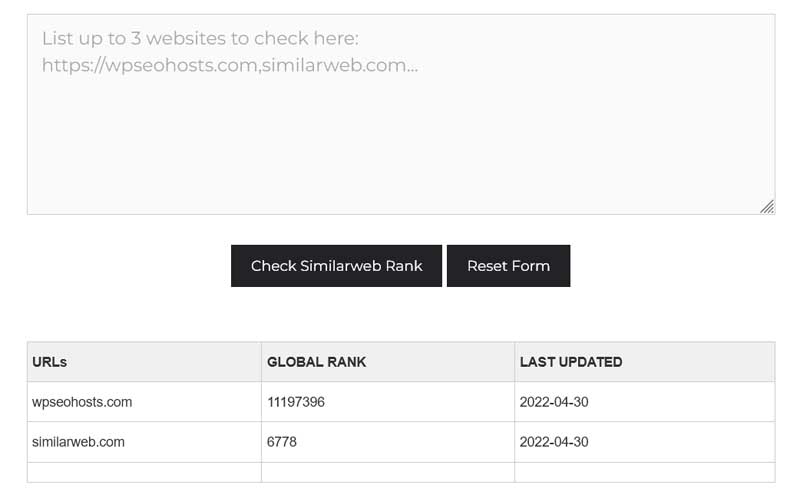Click the placeholder example URL line

click(230, 65)
